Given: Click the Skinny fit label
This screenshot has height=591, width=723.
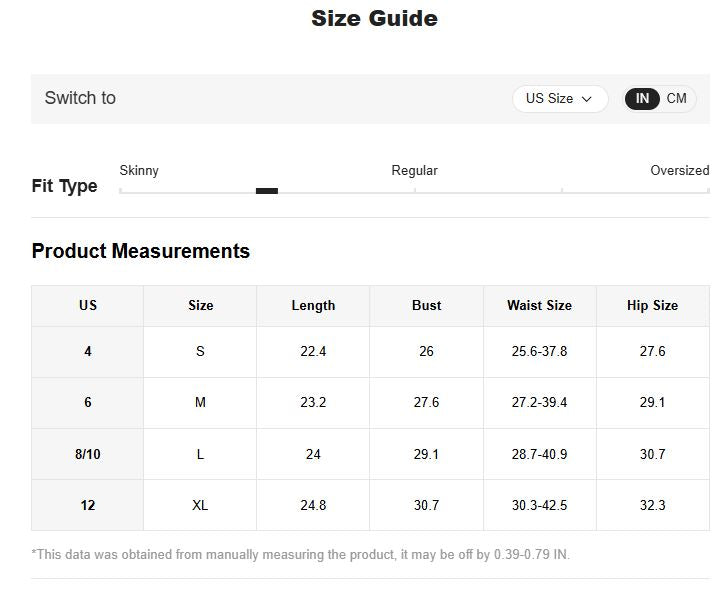Looking at the screenshot, I should point(139,171).
